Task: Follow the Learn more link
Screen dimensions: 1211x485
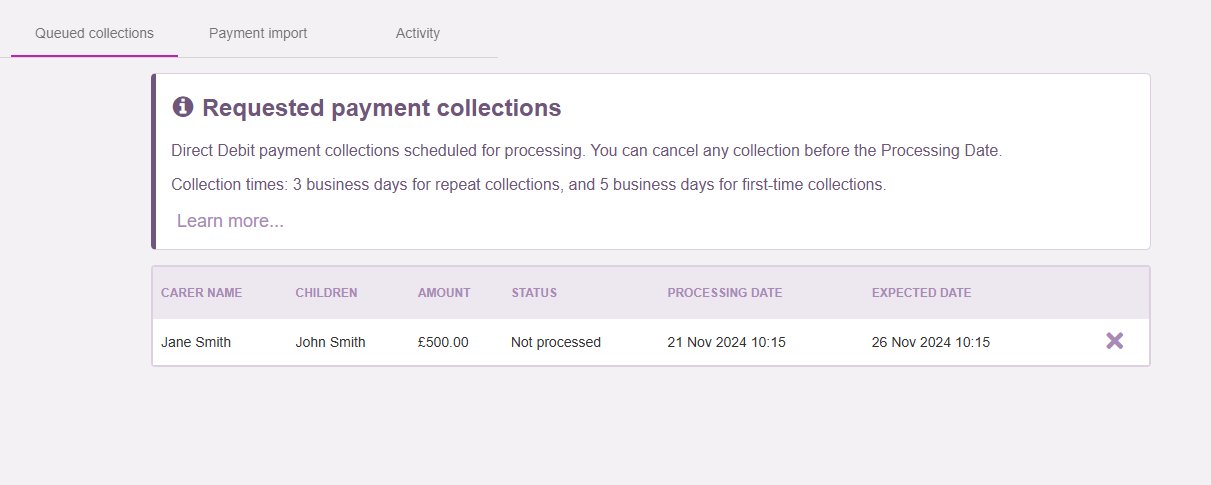Action: 230,221
